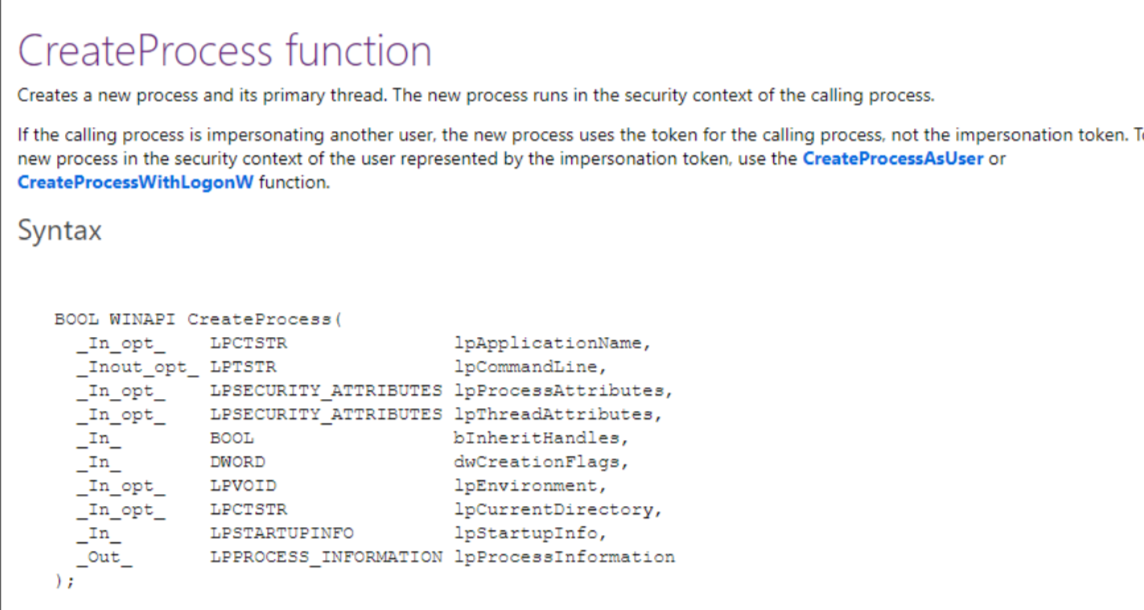Click the BOOL WINAPI CreateProcess declaration line

(x=198, y=320)
